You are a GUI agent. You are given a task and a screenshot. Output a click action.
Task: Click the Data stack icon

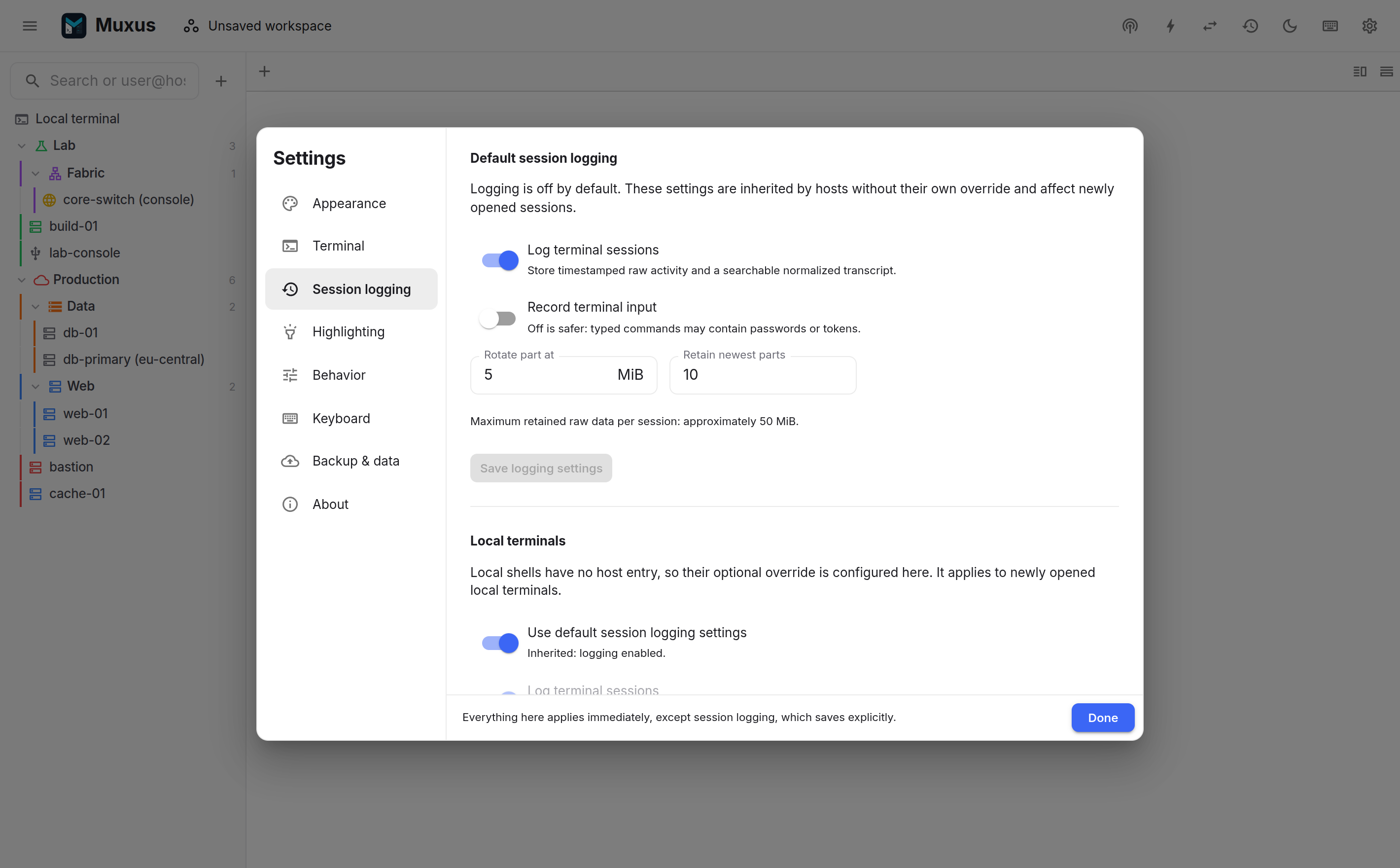[55, 307]
